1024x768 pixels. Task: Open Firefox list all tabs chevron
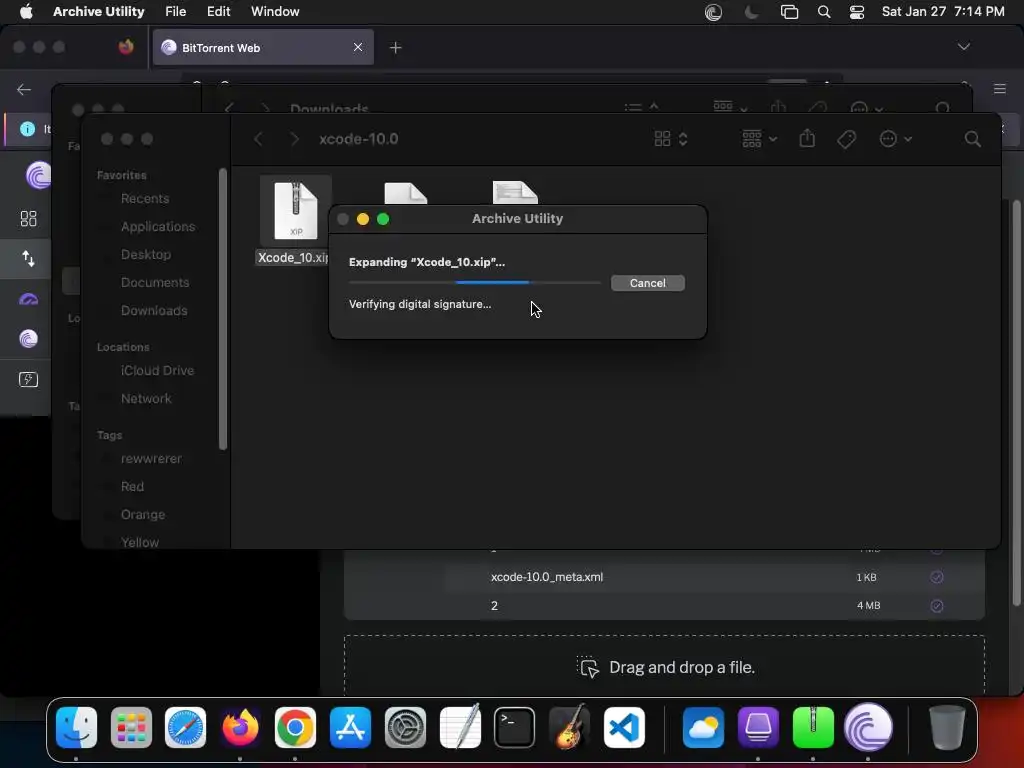(963, 47)
